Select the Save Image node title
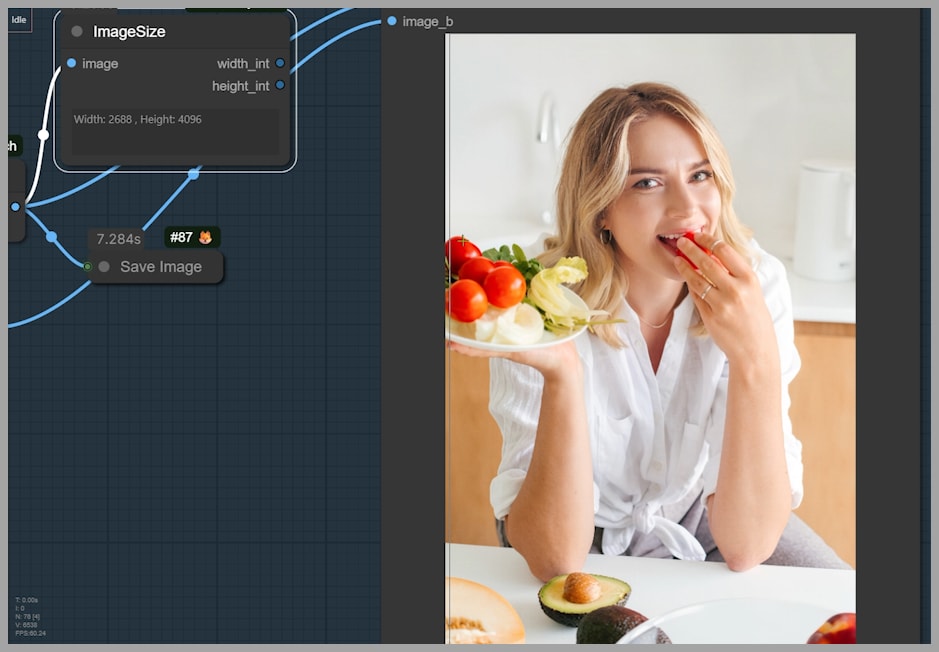 (161, 267)
